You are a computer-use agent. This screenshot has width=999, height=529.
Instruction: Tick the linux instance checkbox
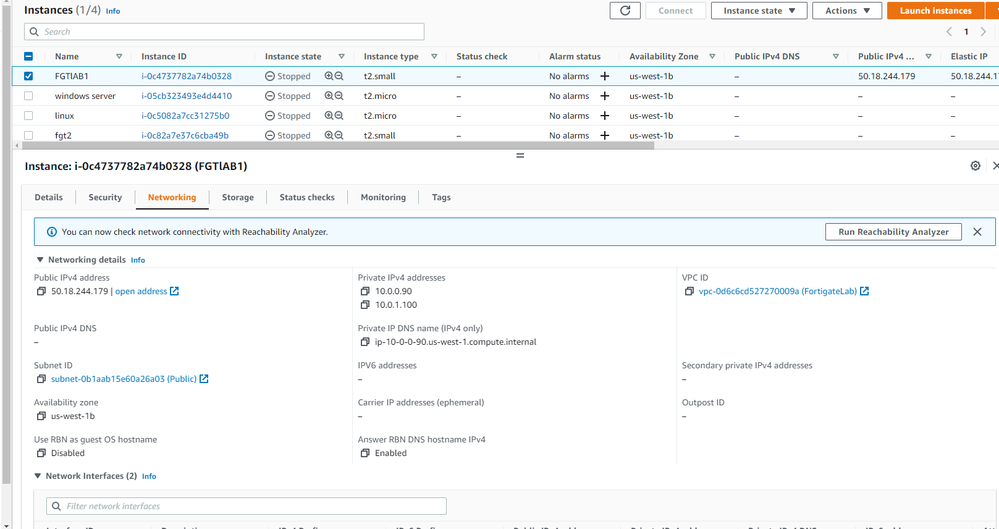pyautogui.click(x=28, y=116)
